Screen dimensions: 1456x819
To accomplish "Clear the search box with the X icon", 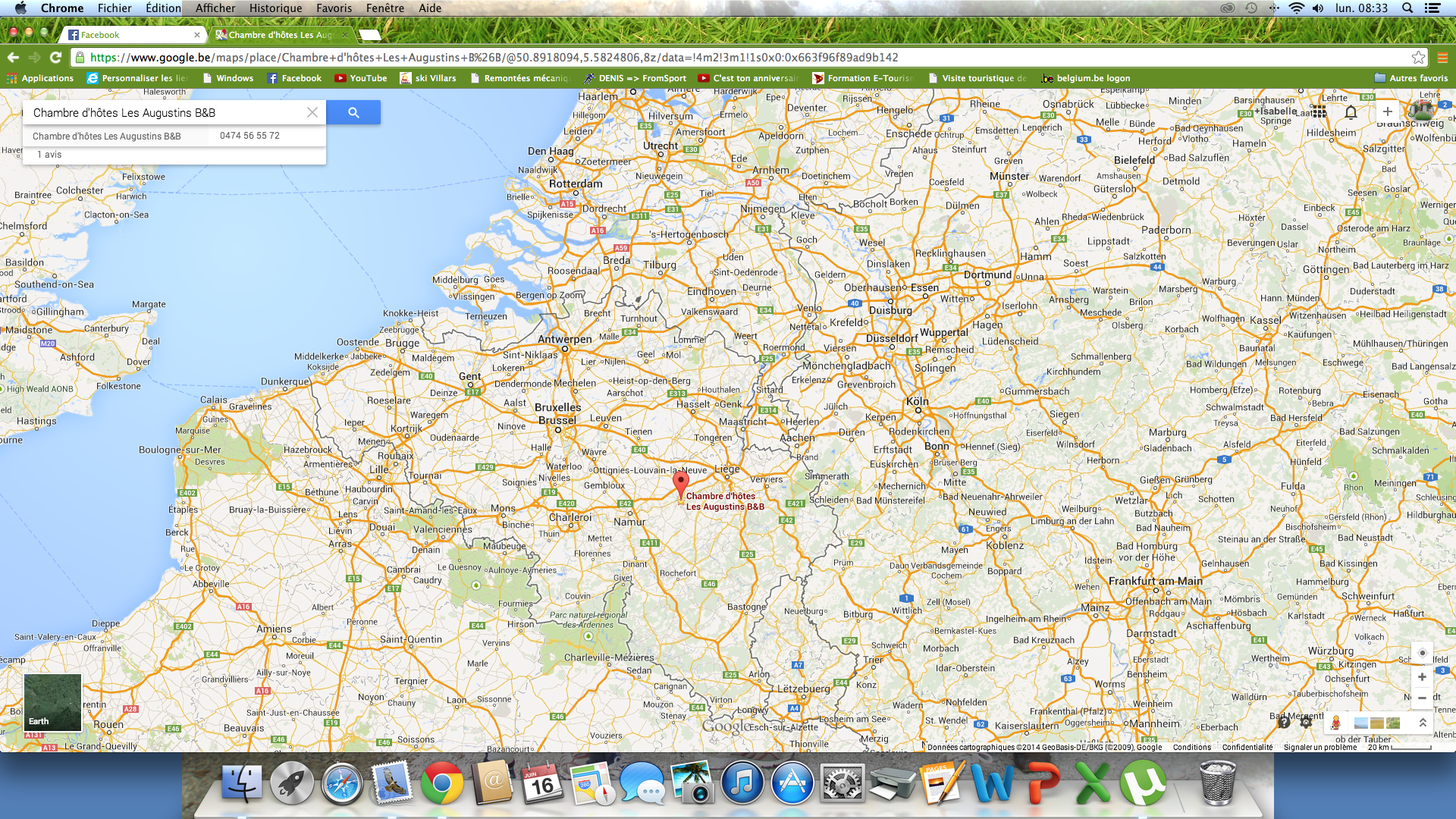I will (x=312, y=112).
